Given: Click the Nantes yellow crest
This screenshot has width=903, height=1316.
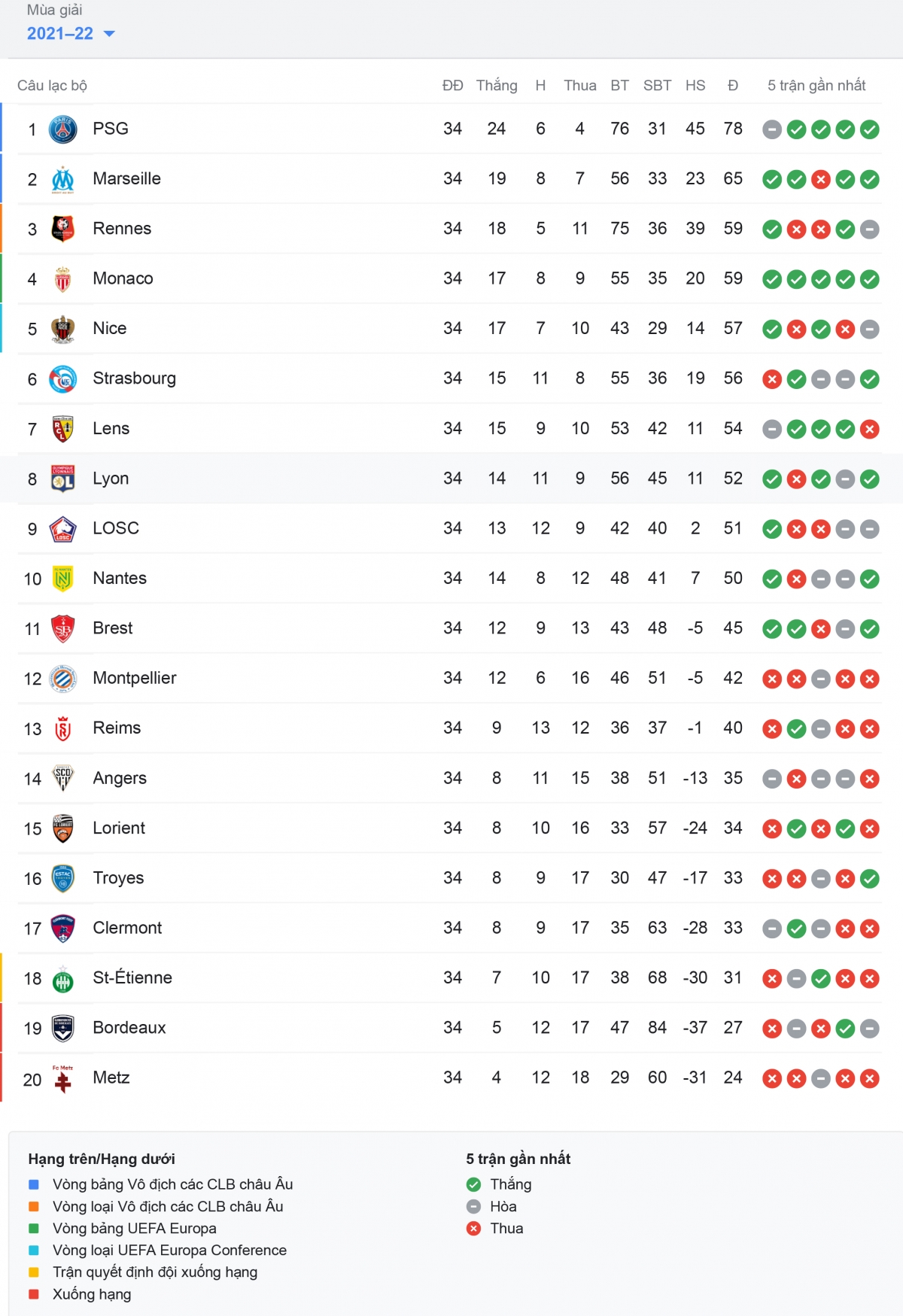Looking at the screenshot, I should click(63, 579).
